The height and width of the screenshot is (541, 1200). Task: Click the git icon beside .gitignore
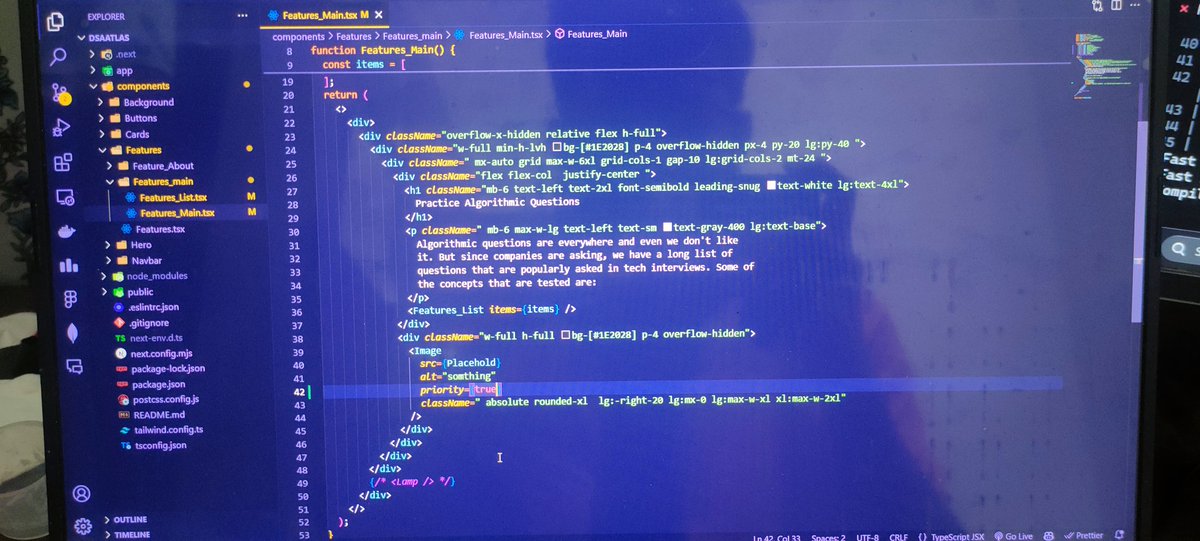(x=119, y=324)
